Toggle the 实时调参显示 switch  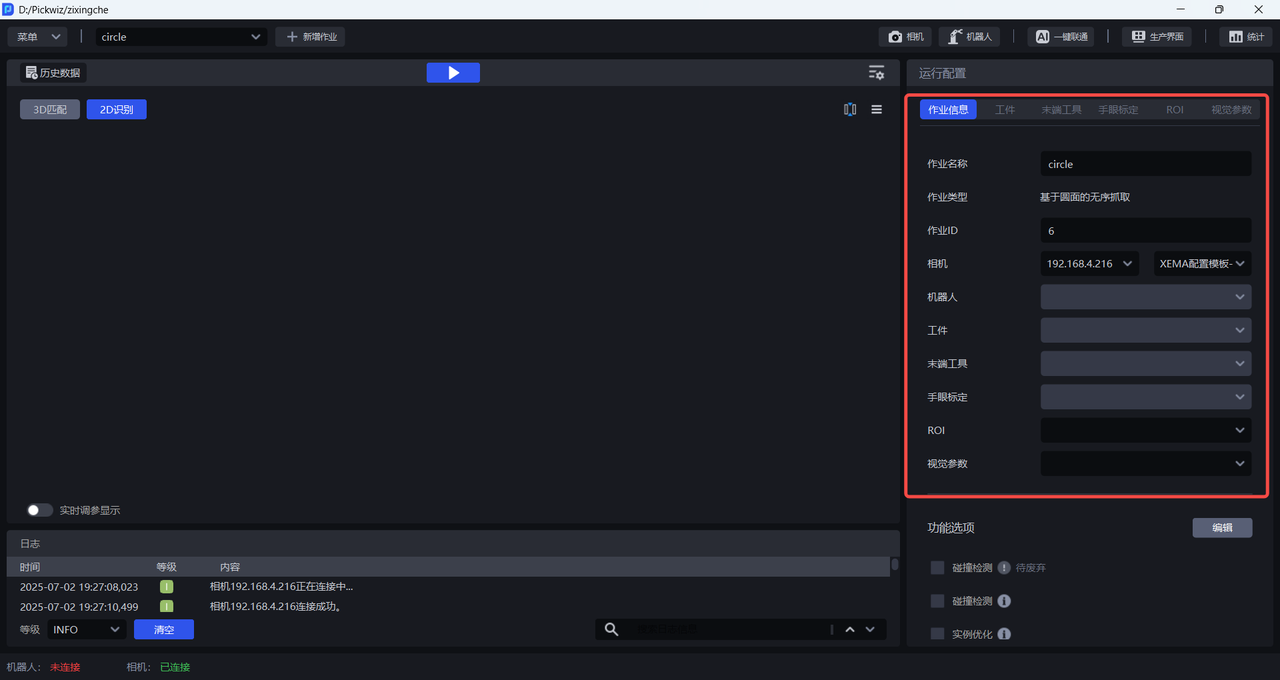click(x=39, y=510)
